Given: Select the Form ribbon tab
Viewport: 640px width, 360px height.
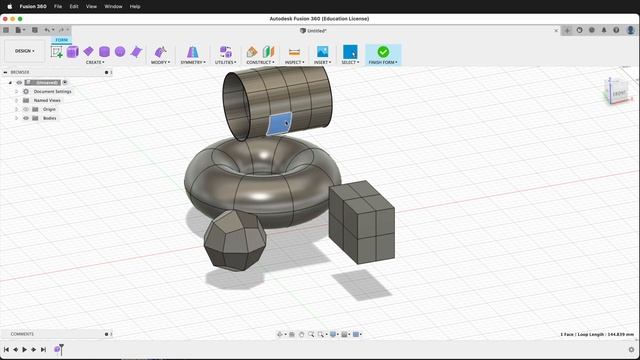Looking at the screenshot, I should [62, 40].
